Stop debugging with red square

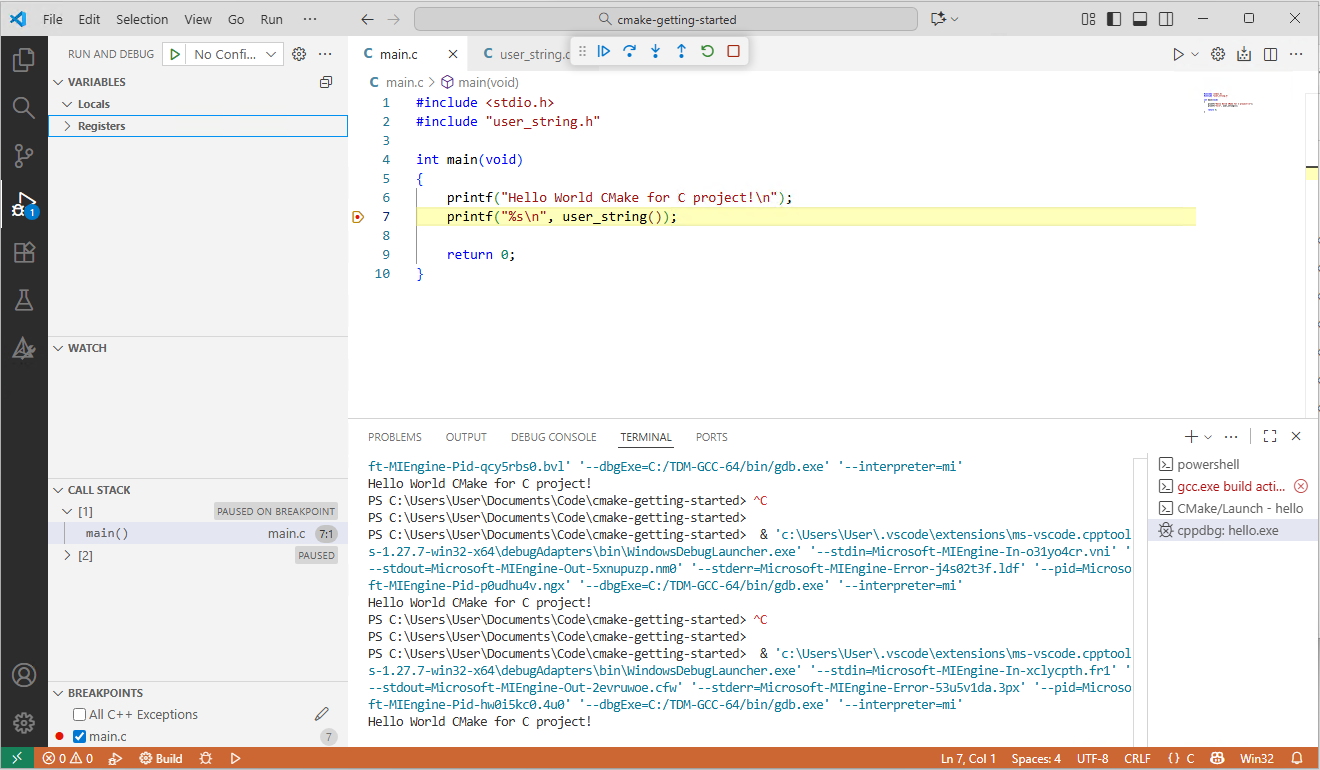tap(734, 51)
